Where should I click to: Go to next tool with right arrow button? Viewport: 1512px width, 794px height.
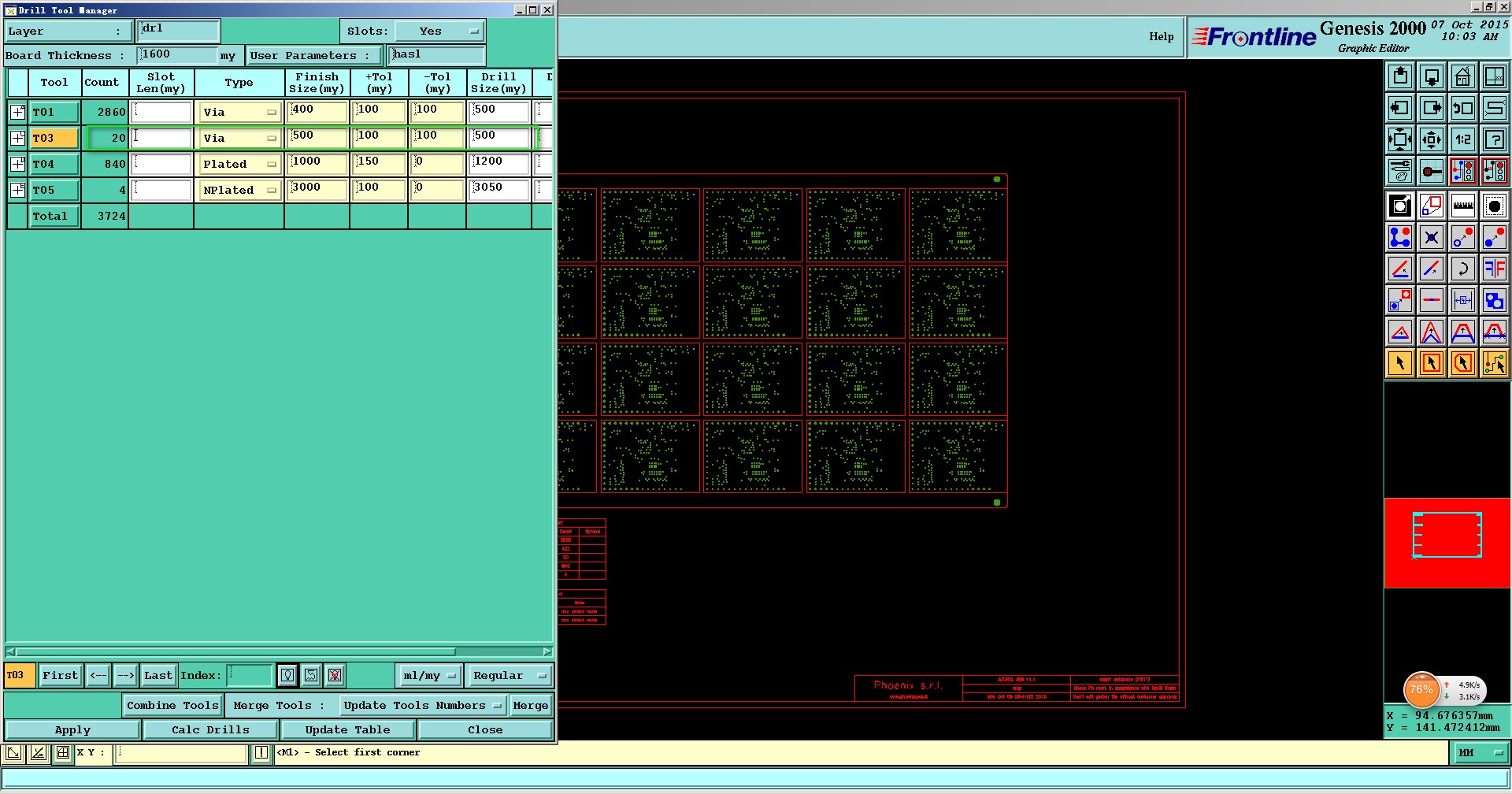click(126, 675)
